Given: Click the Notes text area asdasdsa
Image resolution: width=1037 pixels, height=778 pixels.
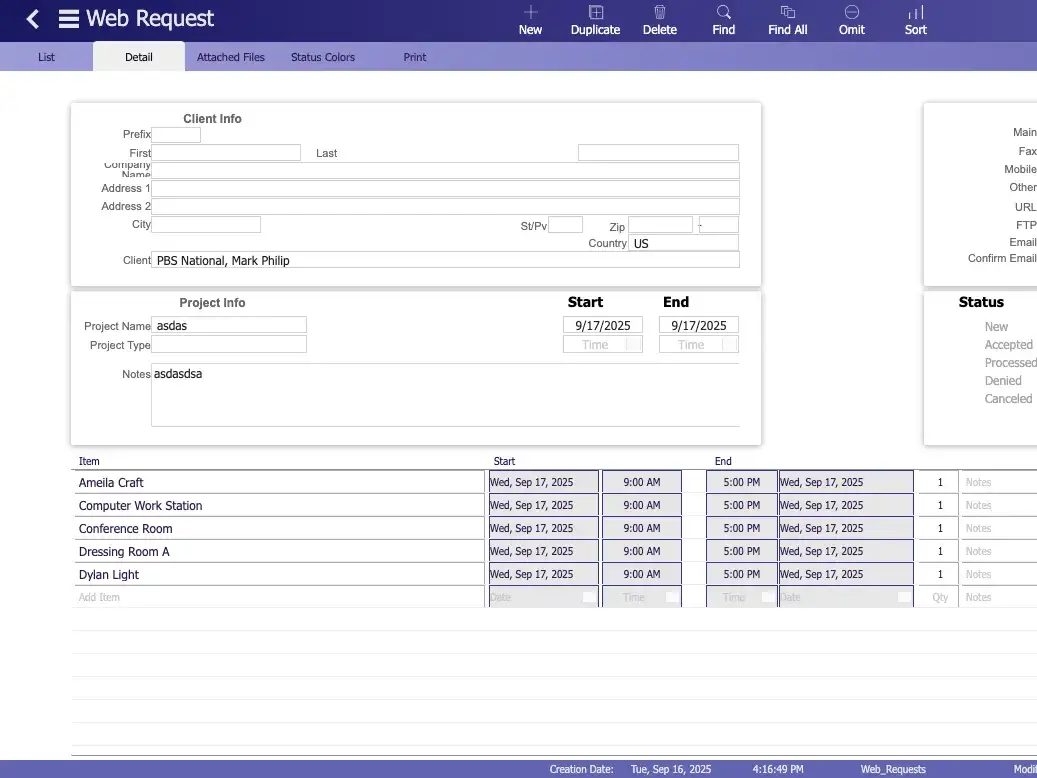Looking at the screenshot, I should [x=445, y=395].
